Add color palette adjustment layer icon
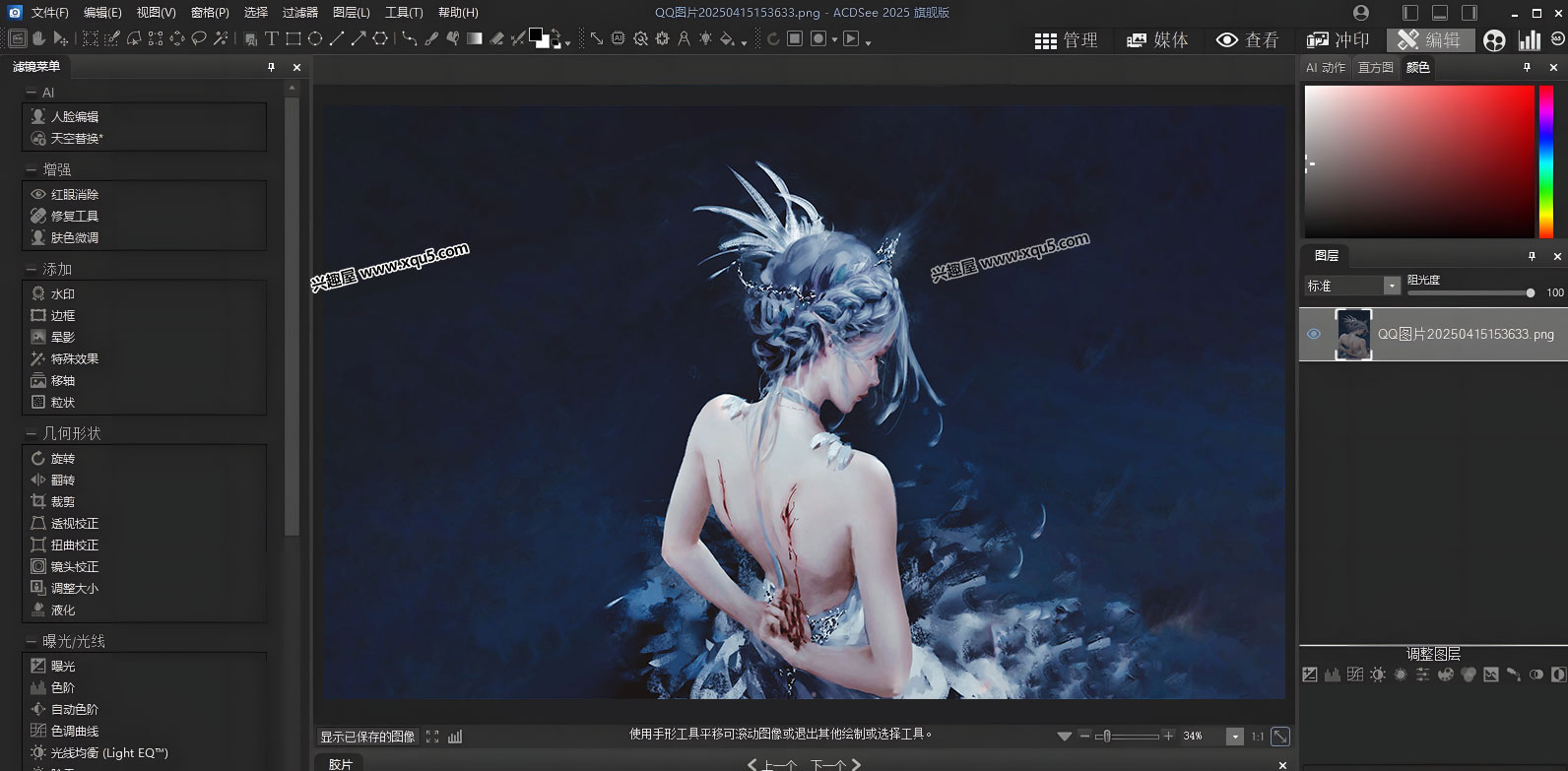 [x=1446, y=675]
